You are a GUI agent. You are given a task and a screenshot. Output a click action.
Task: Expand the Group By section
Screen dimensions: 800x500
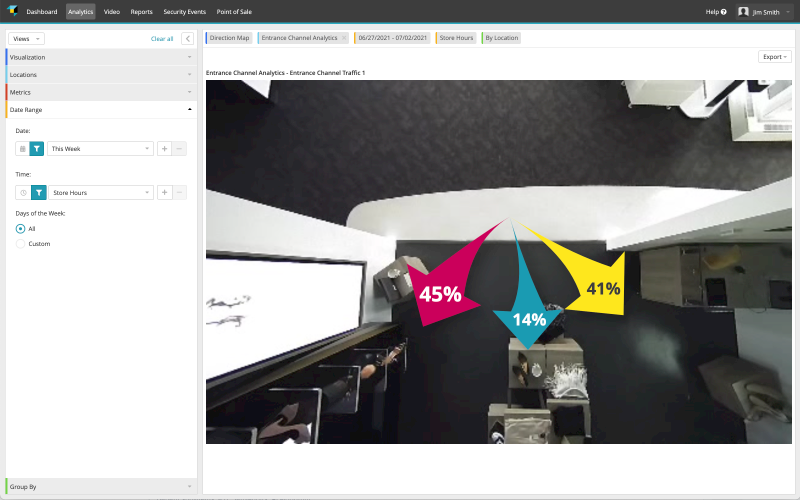pos(100,486)
